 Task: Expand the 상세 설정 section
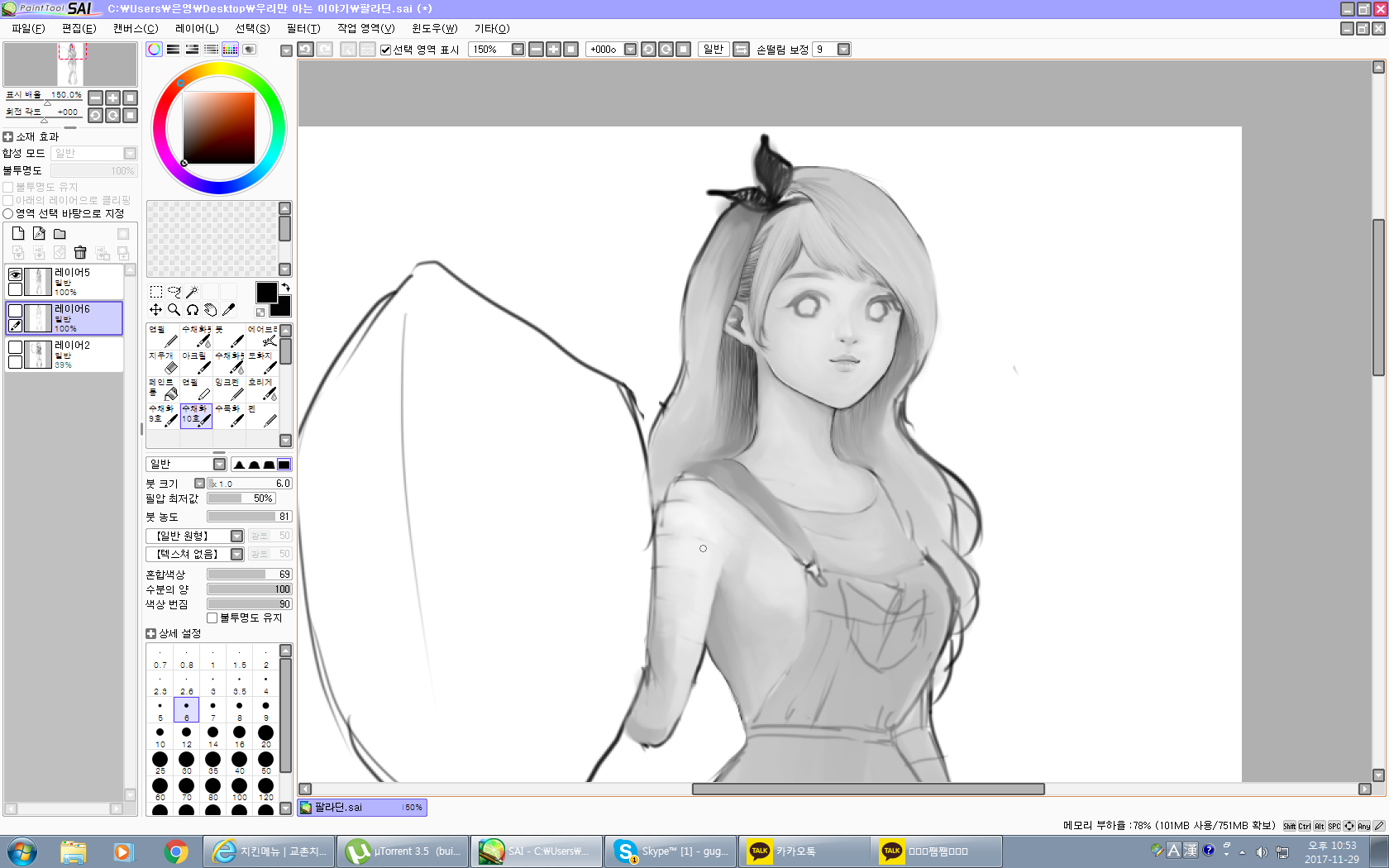(150, 634)
